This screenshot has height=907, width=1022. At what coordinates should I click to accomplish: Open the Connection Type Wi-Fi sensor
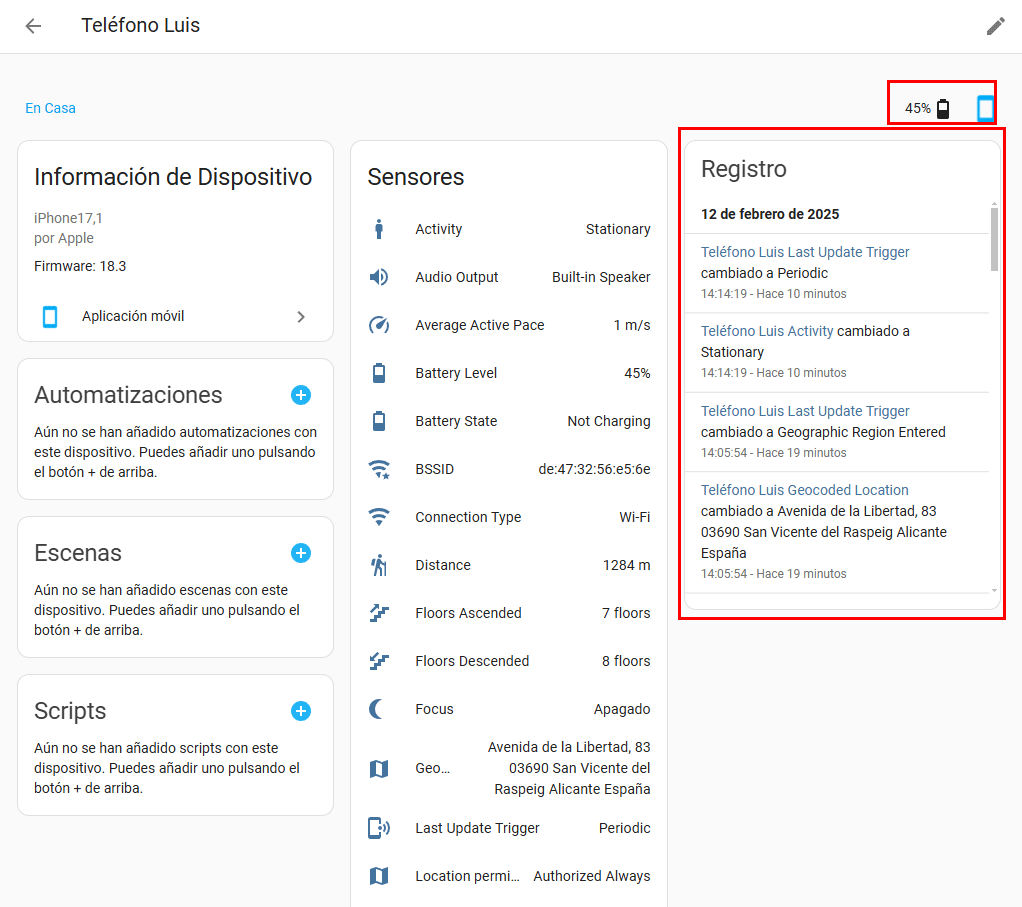coord(508,517)
